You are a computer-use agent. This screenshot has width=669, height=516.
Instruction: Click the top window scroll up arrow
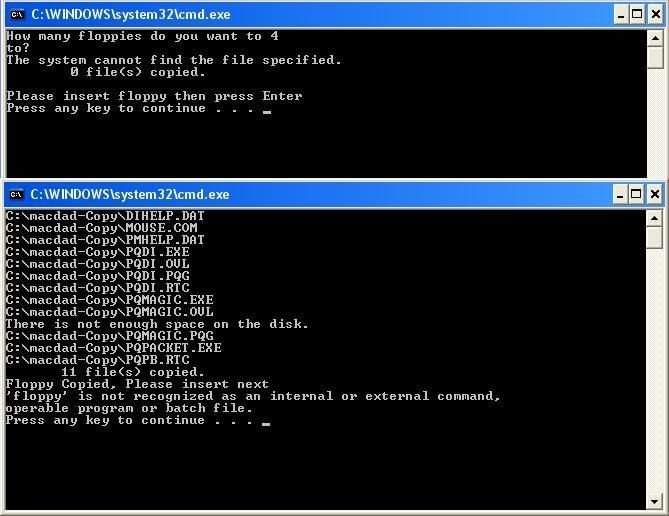coord(655,38)
